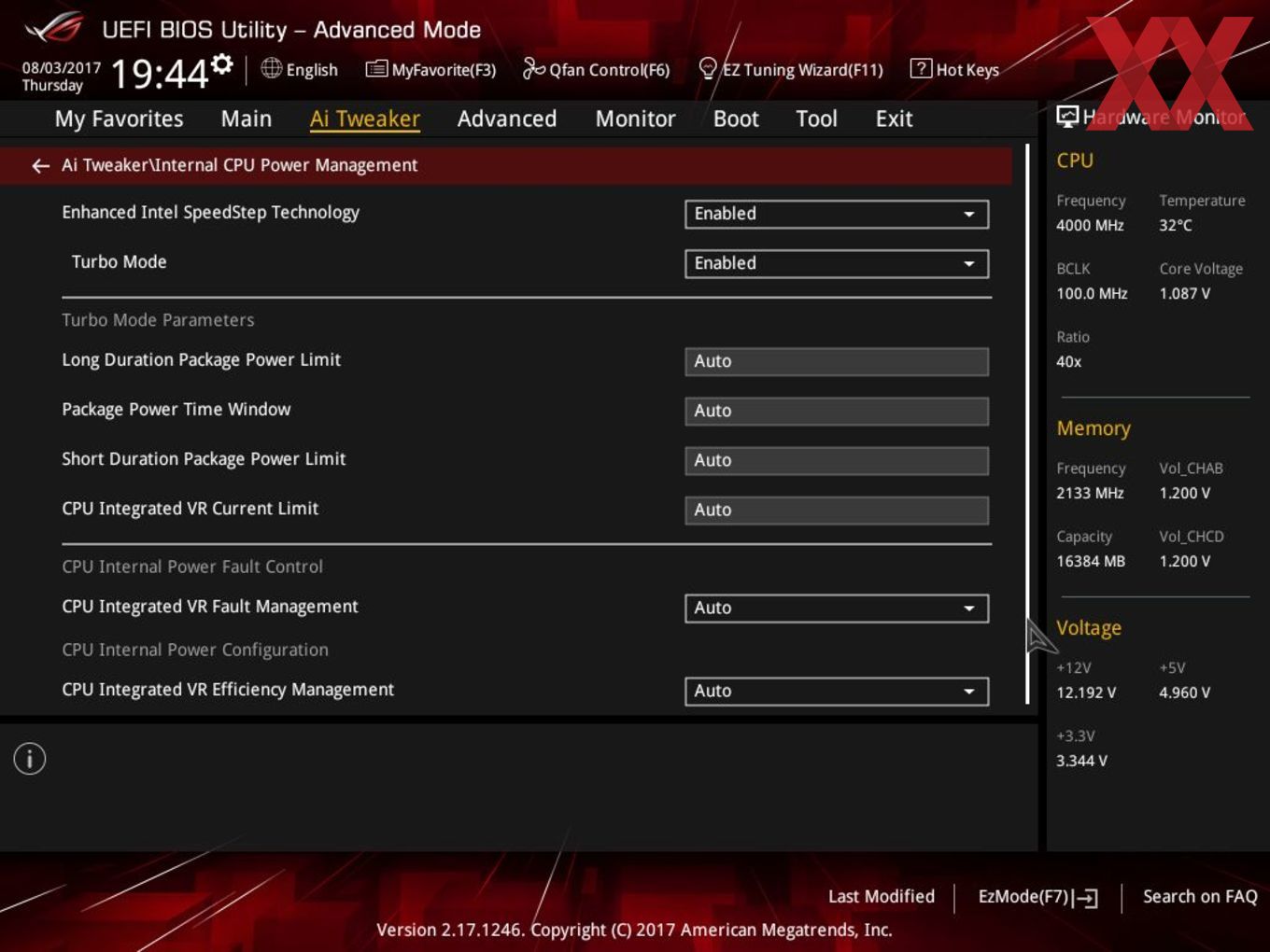This screenshot has height=952, width=1270.
Task: Select Long Duration Package Power Limit label
Action: tap(201, 360)
